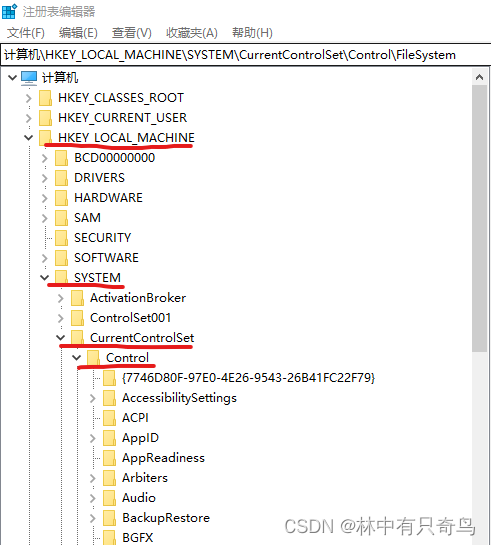Expand HKEY_CURRENT_USER chevron
This screenshot has height=545, width=491.
tap(28, 118)
